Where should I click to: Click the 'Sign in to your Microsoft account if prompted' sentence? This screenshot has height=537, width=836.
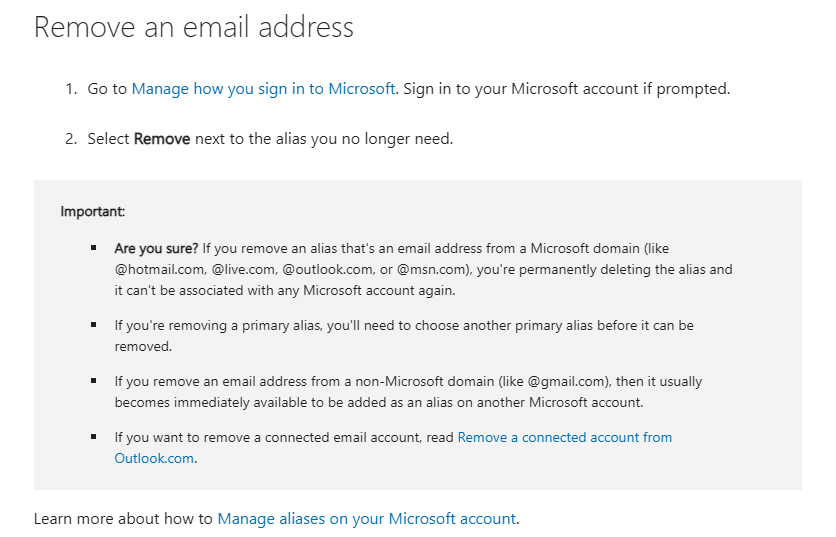tap(566, 89)
